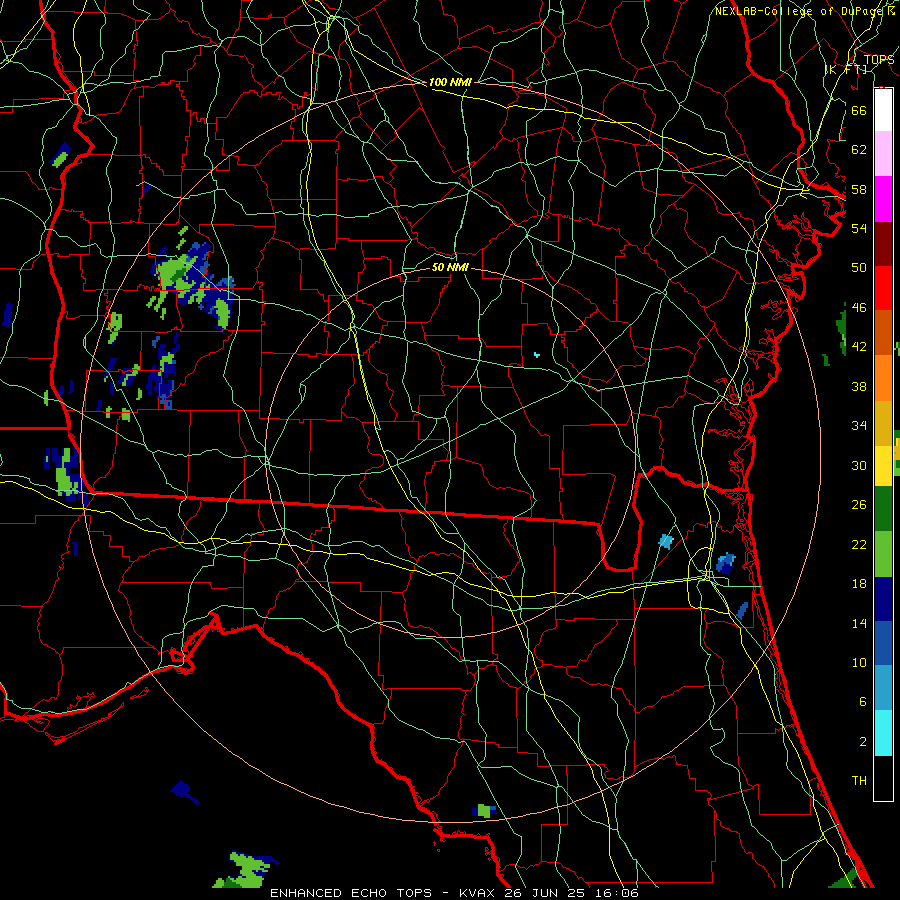
Task: Click the light pink legend swatch
Action: pyautogui.click(x=883, y=154)
